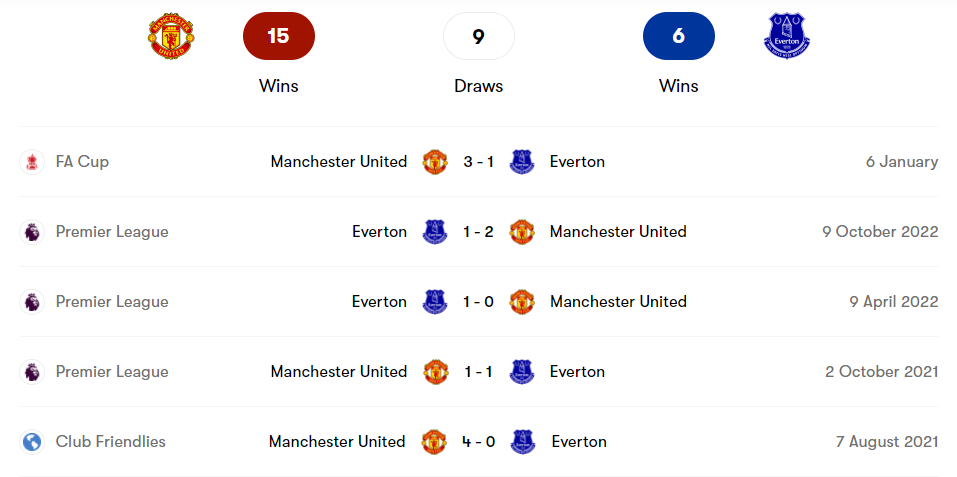Click the large Everton crest at top
Image resolution: width=957 pixels, height=477 pixels.
click(786, 37)
